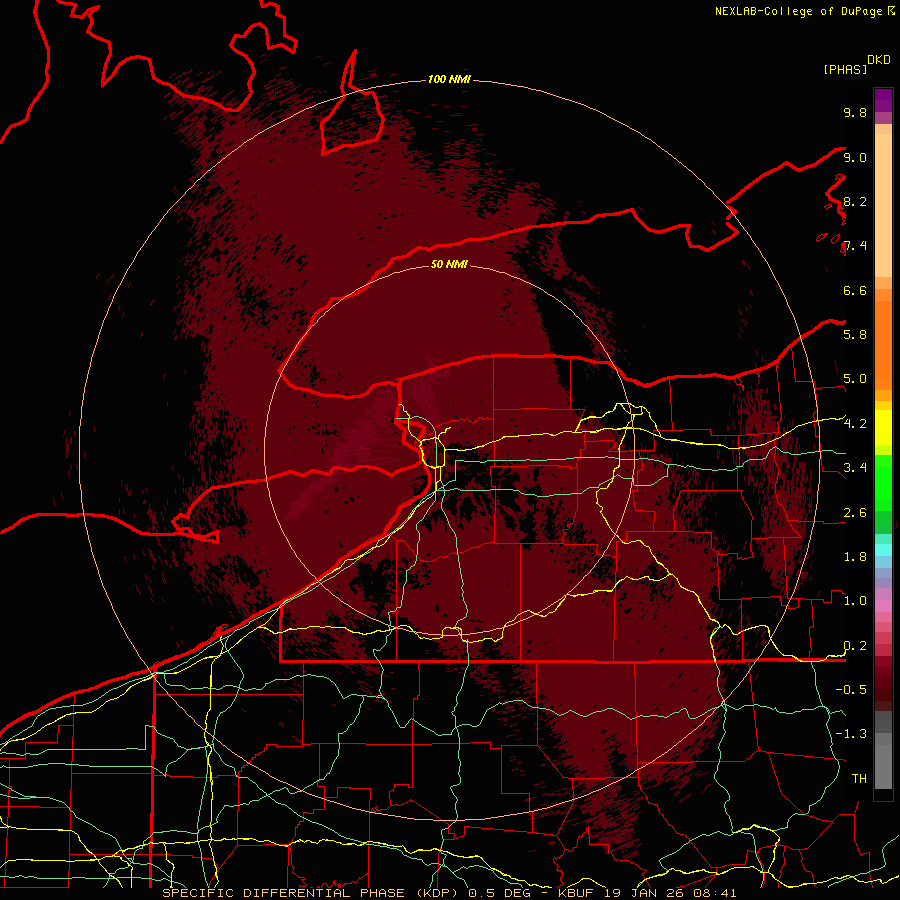Click the 08:41 timestamp

click(x=715, y=893)
